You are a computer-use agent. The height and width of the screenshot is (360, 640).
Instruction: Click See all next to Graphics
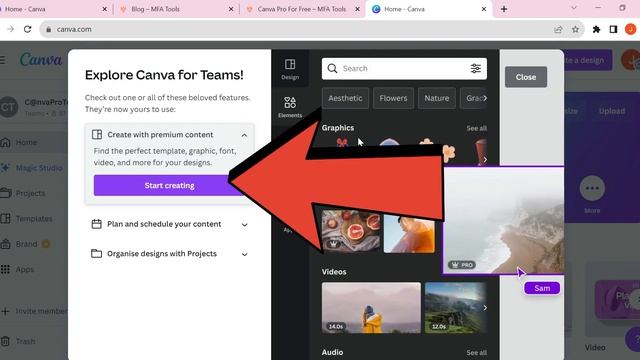point(476,128)
